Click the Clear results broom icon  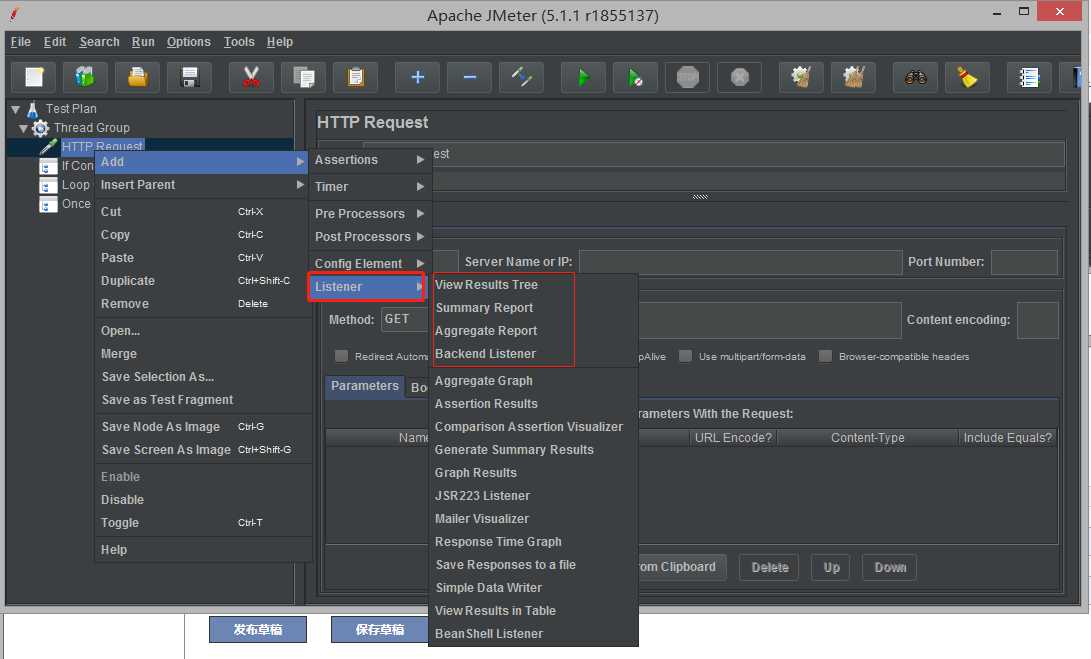click(801, 77)
